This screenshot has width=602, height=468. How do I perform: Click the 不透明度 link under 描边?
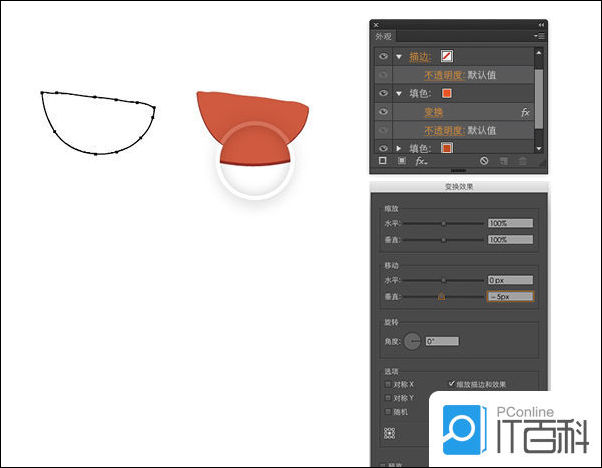(x=444, y=75)
